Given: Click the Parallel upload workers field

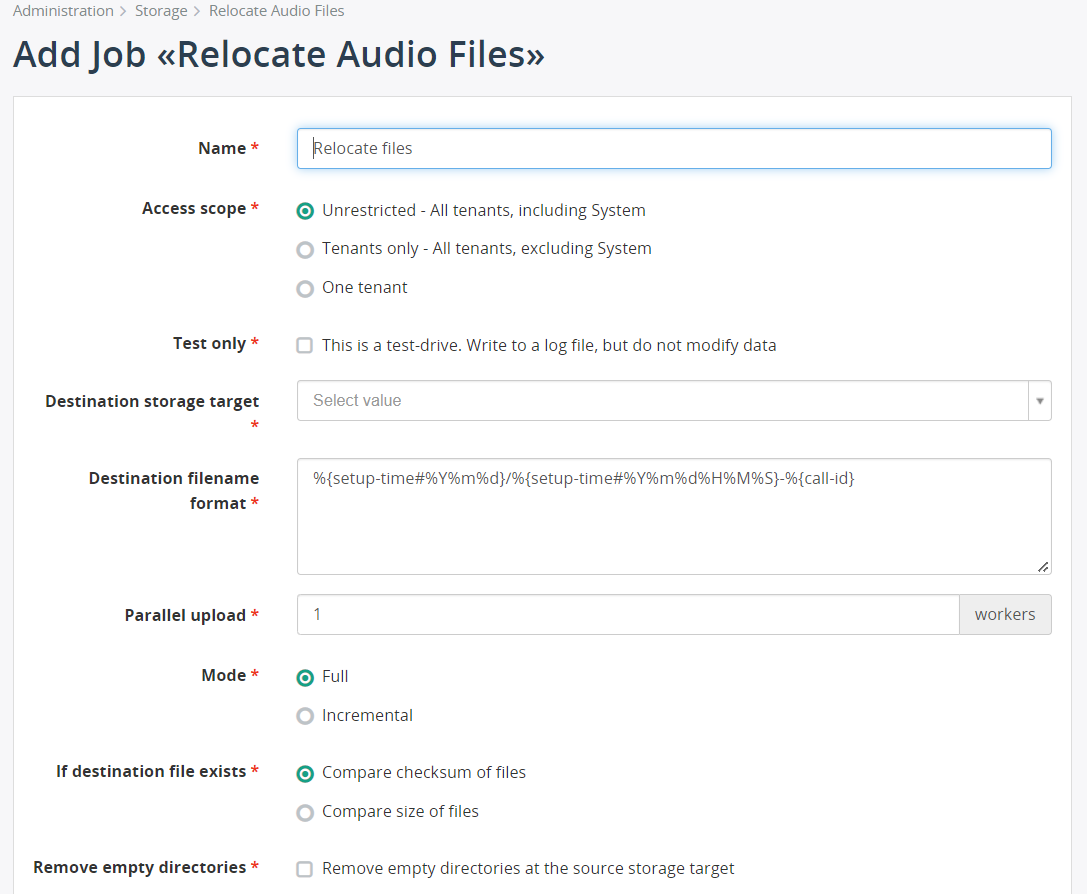Looking at the screenshot, I should [x=628, y=615].
